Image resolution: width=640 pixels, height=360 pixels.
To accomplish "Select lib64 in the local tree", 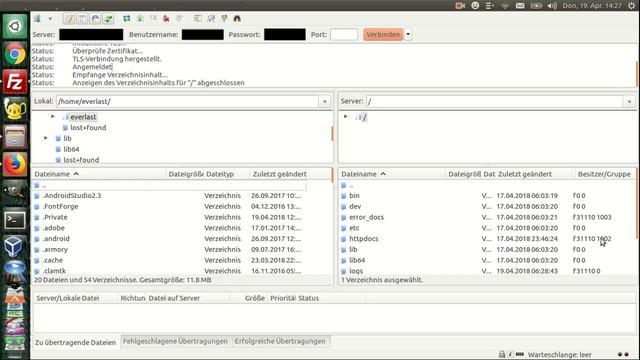I will click(71, 149).
